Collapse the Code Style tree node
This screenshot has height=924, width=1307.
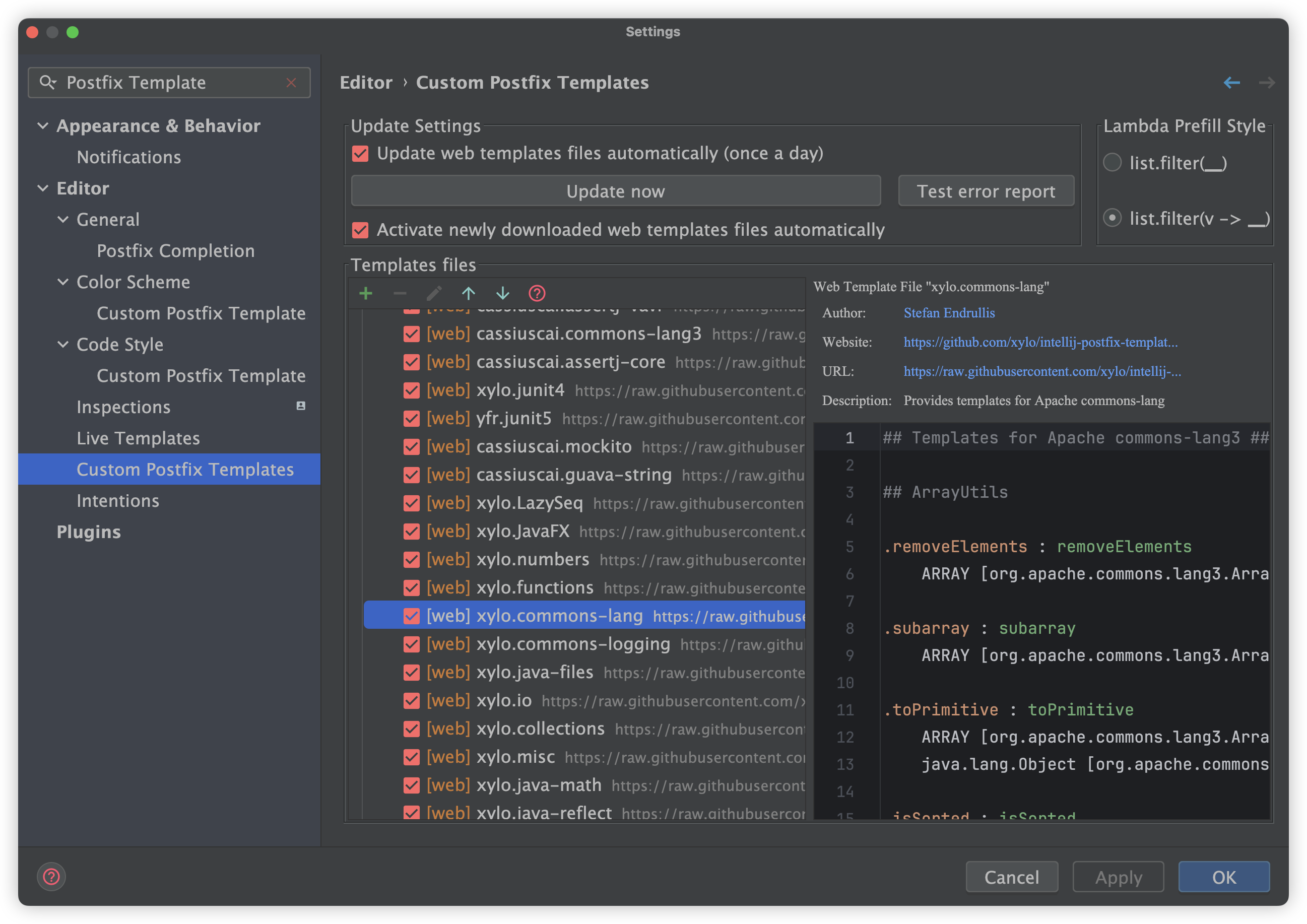tap(63, 345)
